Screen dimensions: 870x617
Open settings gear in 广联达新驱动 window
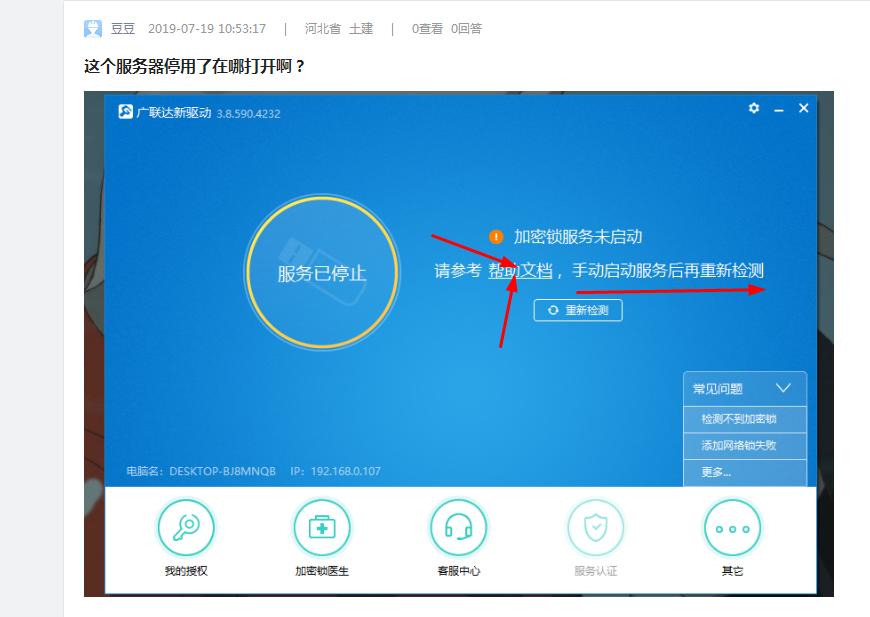(753, 108)
